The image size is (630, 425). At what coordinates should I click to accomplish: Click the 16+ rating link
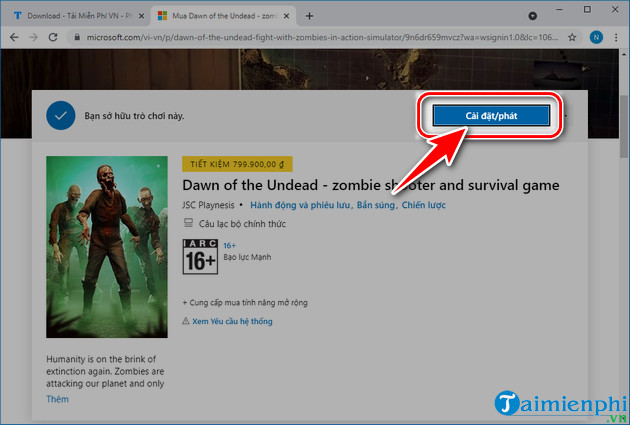[229, 245]
